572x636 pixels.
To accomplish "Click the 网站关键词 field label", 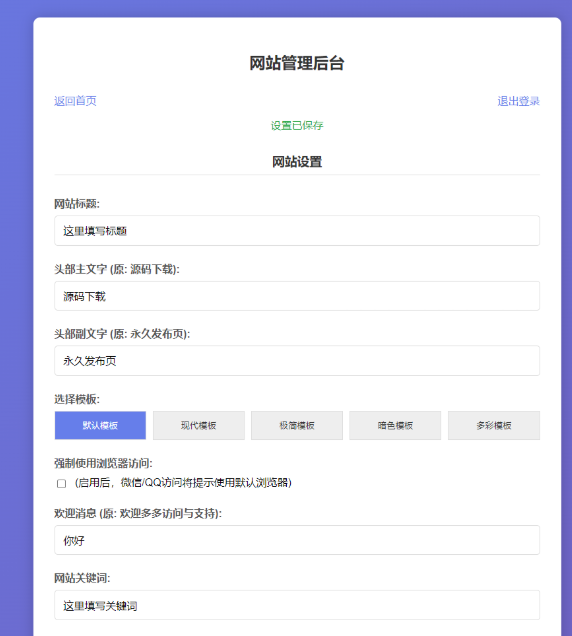I will (82, 578).
